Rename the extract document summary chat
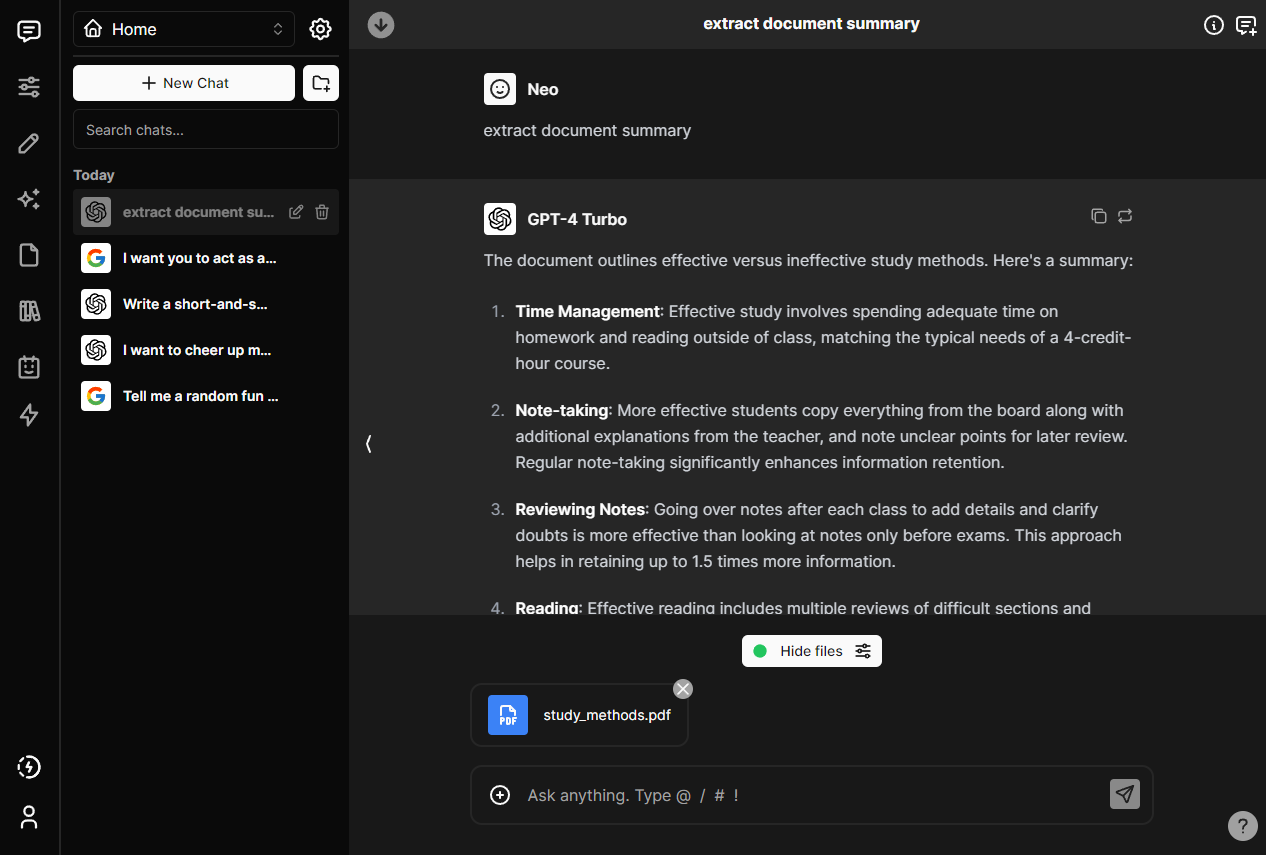Screen dimensions: 1266x855 296,212
